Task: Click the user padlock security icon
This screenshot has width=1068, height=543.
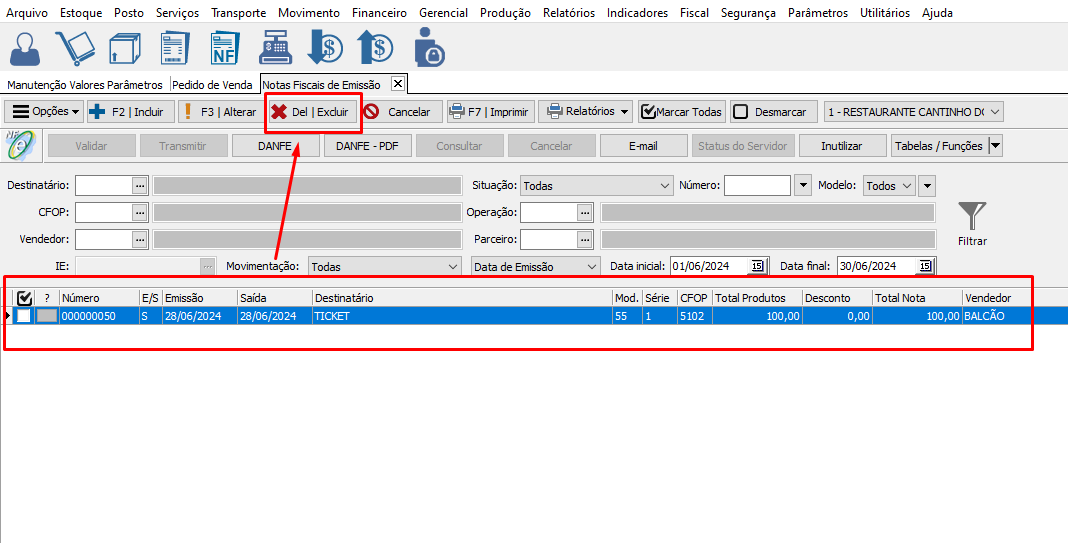Action: tap(429, 48)
